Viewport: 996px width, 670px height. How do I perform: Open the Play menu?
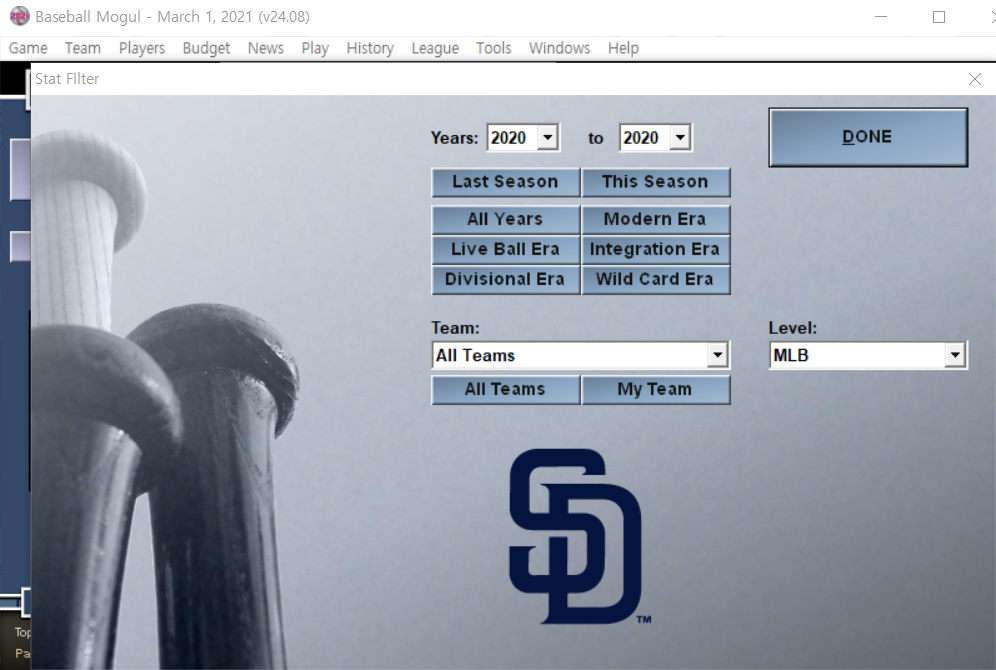(x=314, y=48)
